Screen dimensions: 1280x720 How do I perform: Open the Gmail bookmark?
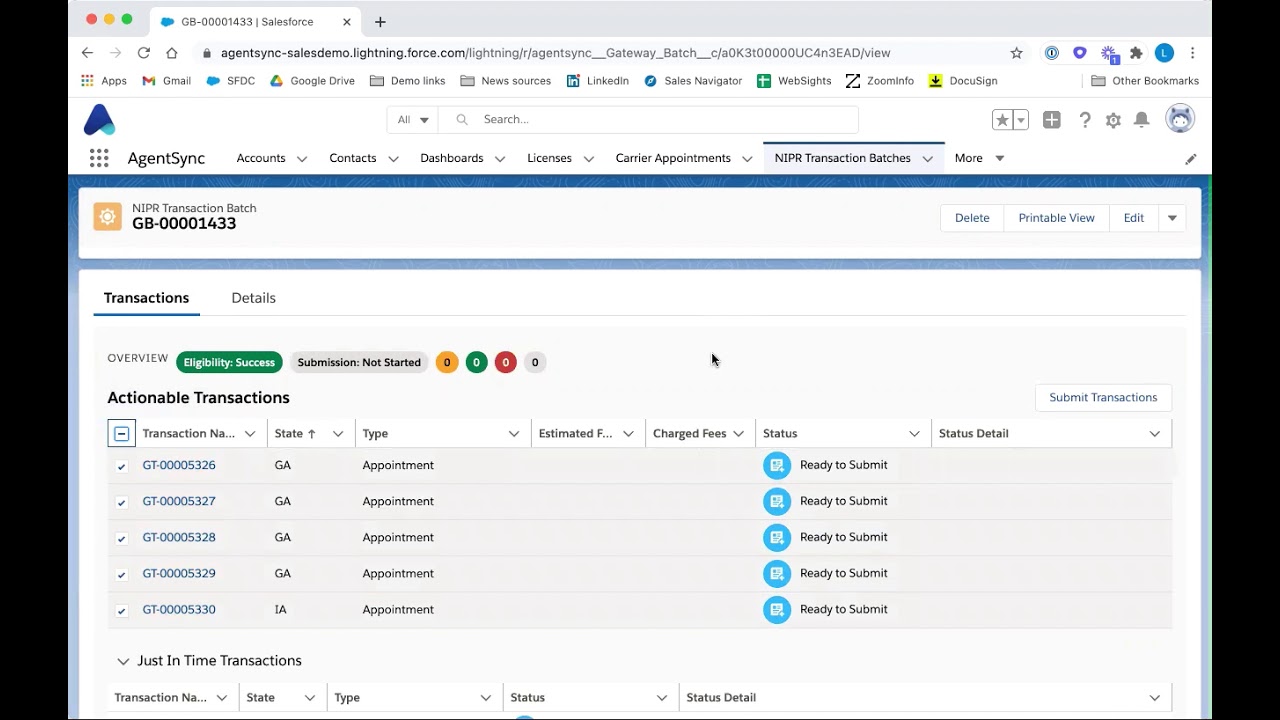(x=167, y=81)
